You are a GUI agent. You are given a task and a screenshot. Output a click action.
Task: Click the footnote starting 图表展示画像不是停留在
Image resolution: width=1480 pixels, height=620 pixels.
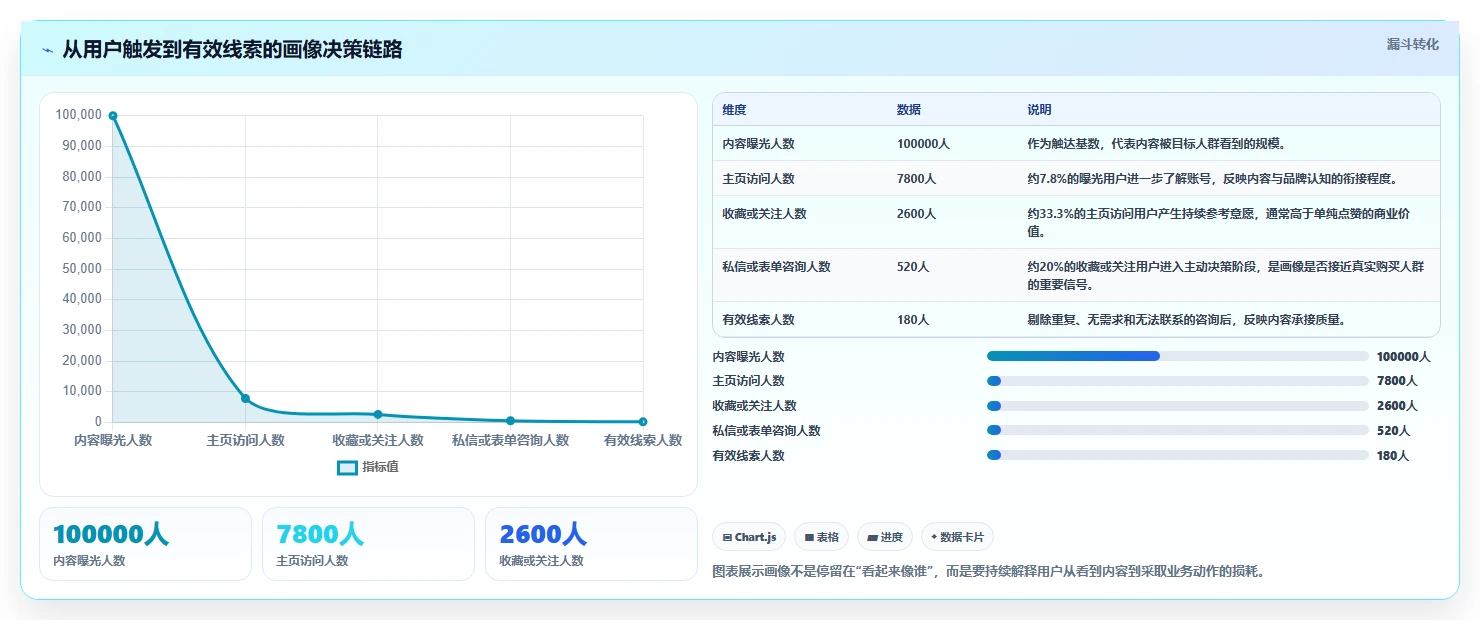pos(989,572)
